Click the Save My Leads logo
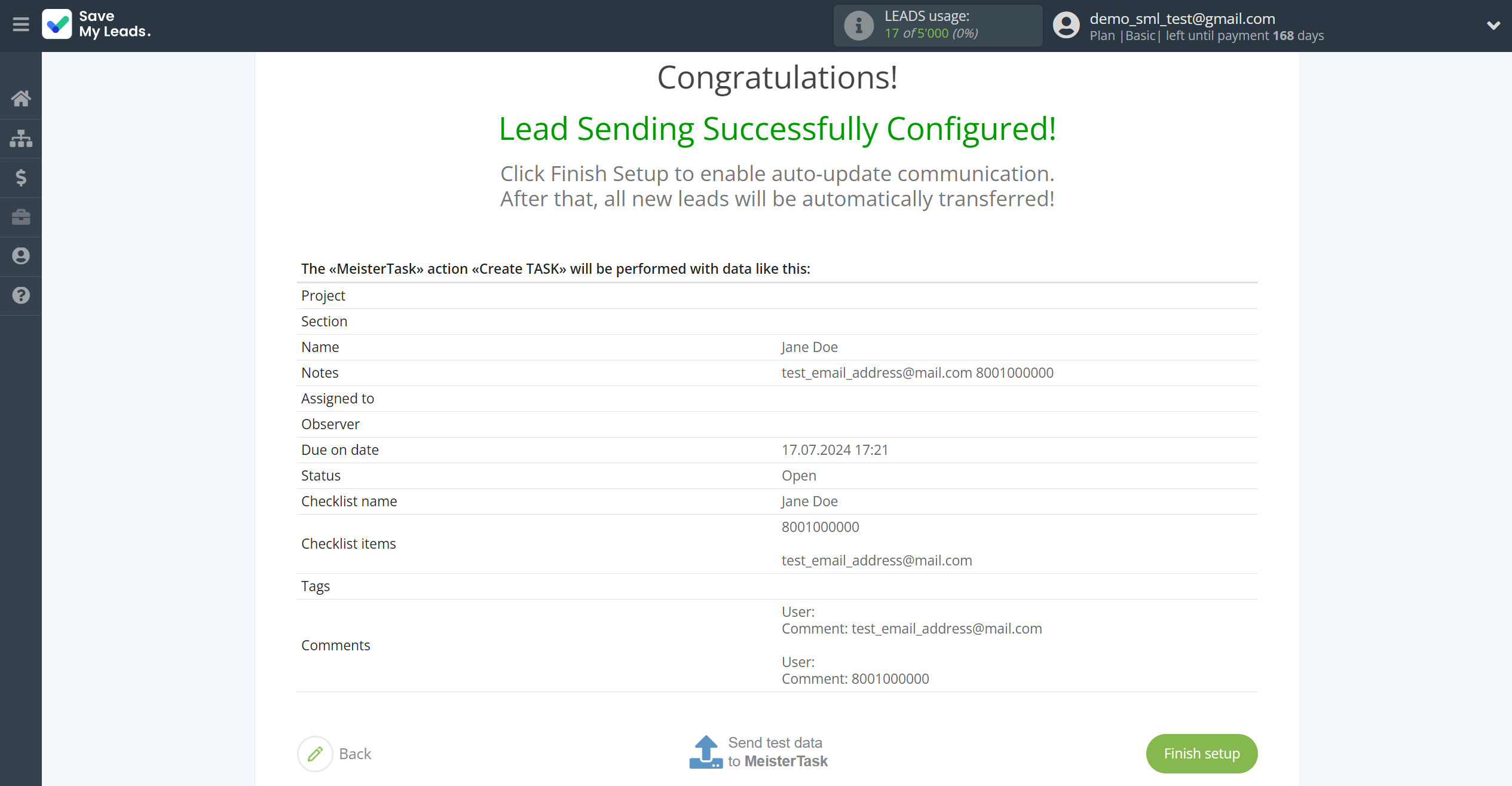The height and width of the screenshot is (786, 1512). tap(97, 25)
